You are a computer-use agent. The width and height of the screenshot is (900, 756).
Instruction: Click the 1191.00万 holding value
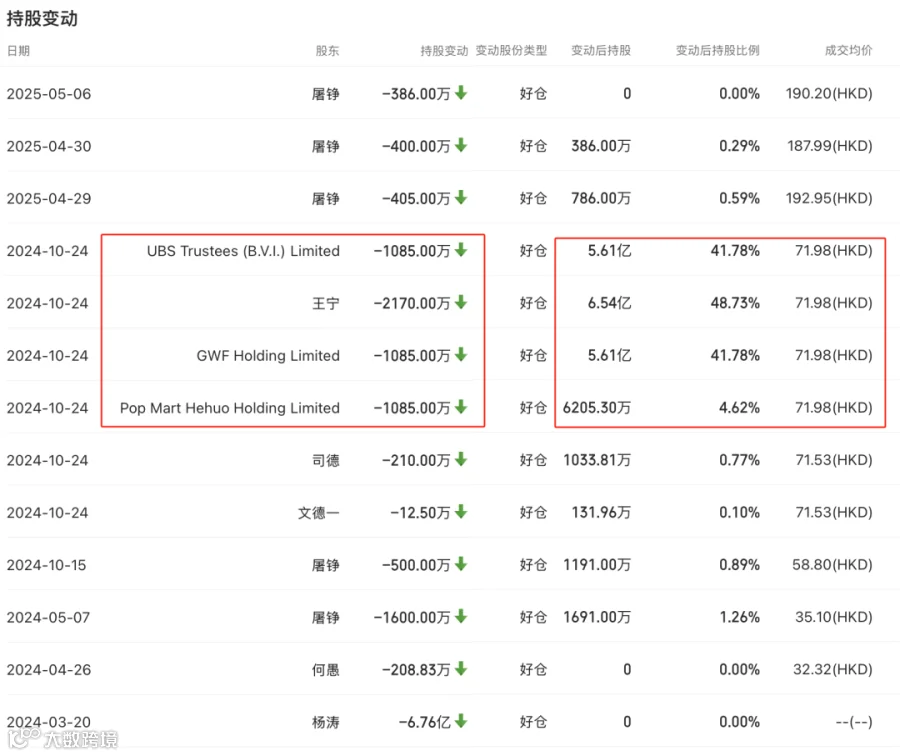tap(597, 565)
